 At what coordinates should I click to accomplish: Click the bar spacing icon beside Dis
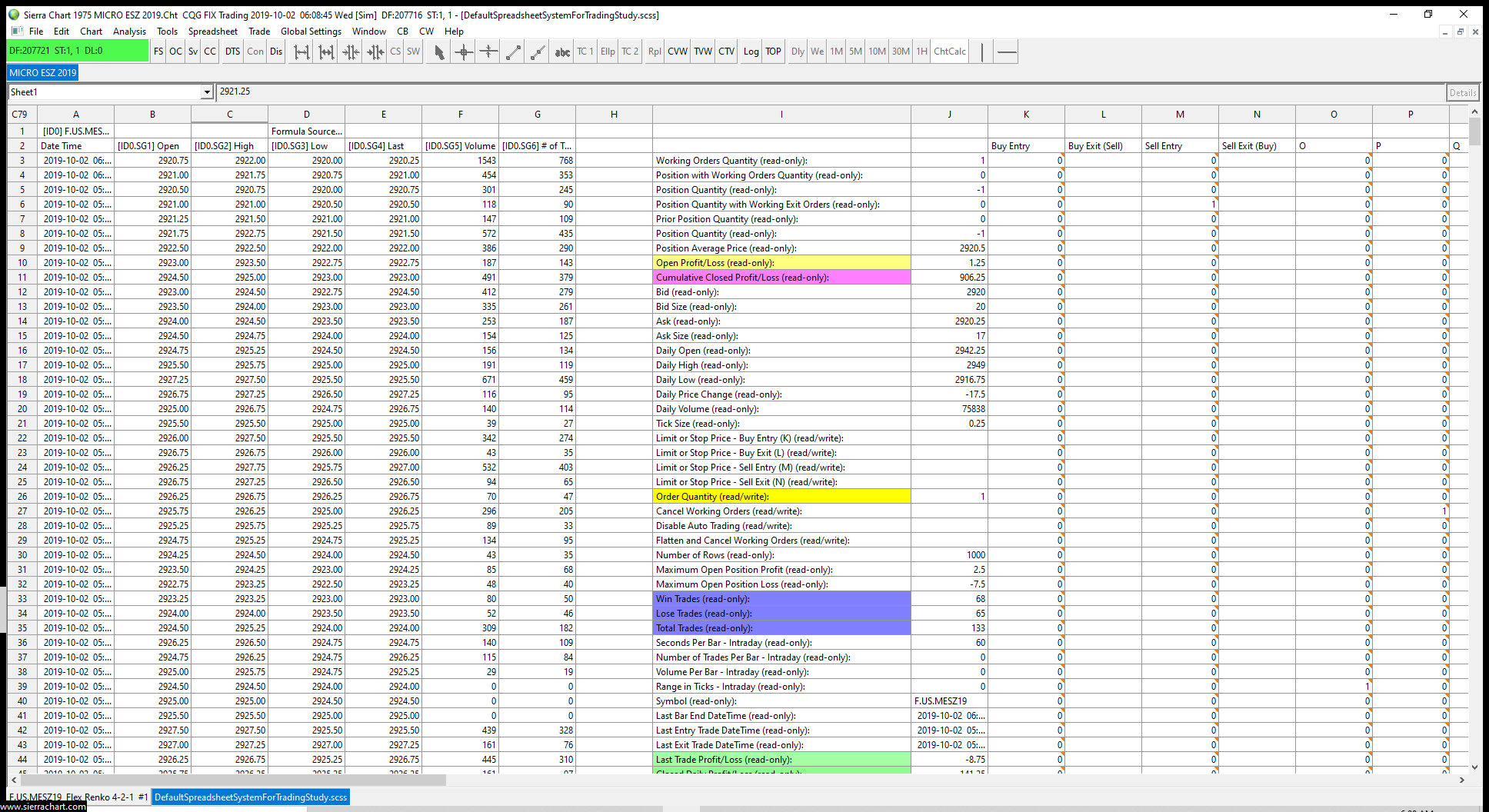(301, 52)
